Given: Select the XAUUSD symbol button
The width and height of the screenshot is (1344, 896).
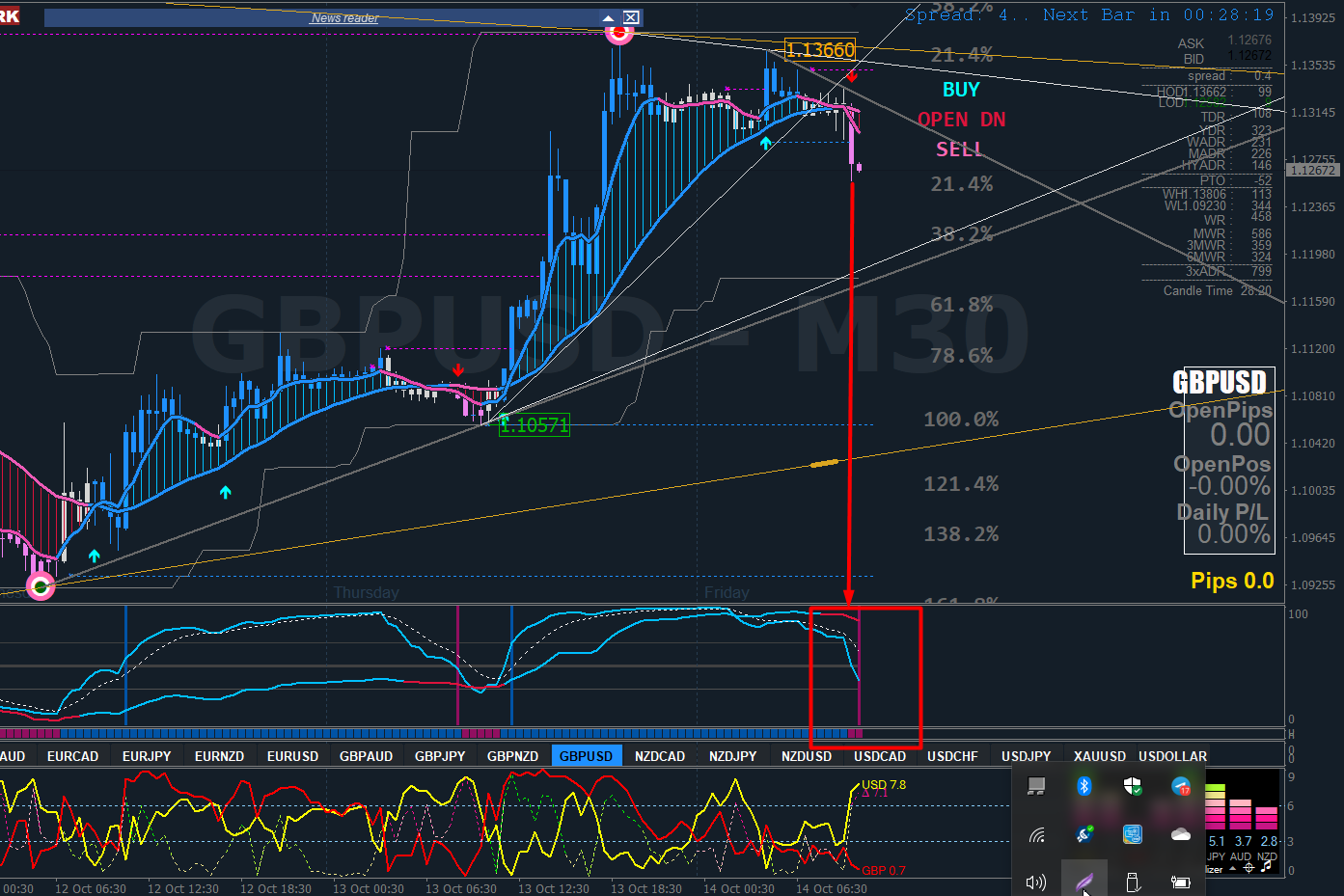Looking at the screenshot, I should tap(1100, 756).
